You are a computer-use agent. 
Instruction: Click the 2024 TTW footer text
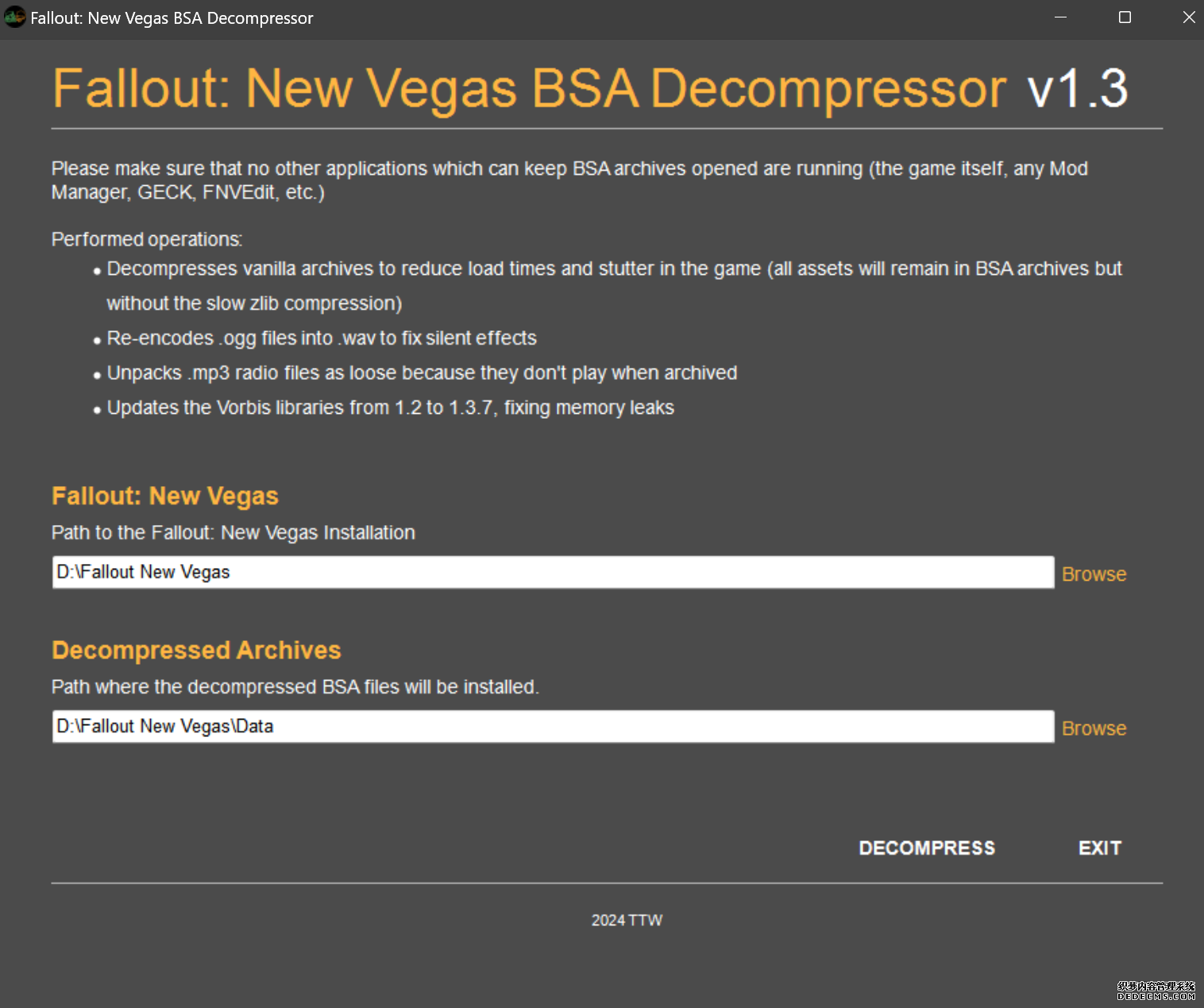coord(627,920)
